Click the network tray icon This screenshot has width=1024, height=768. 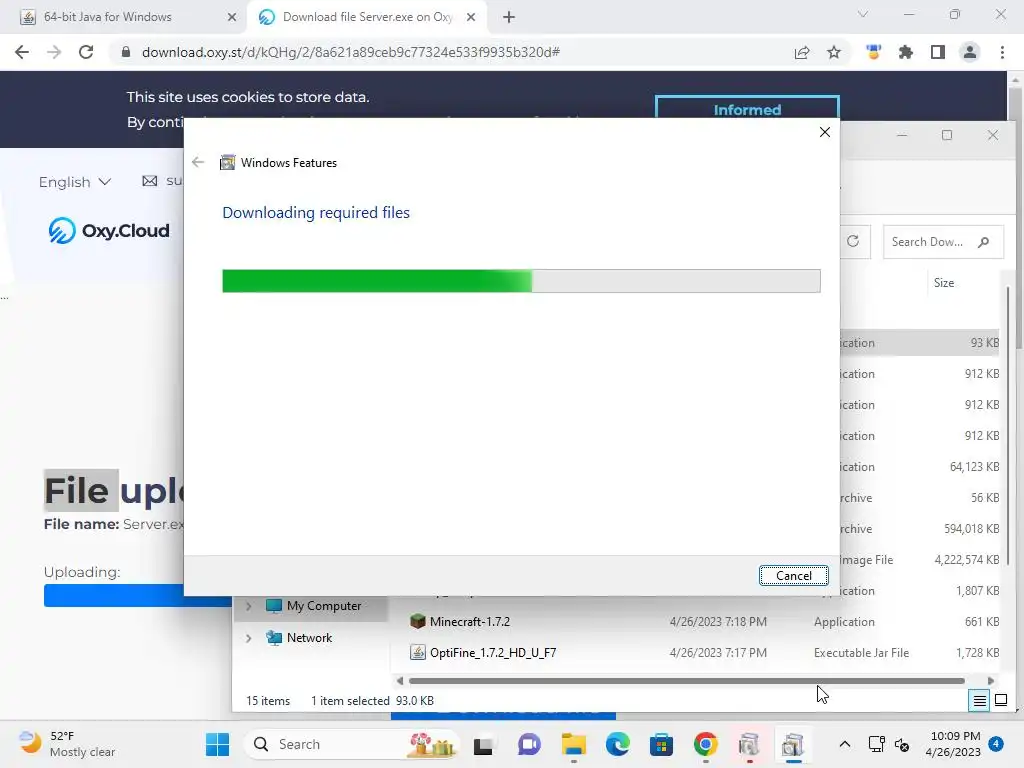tap(876, 744)
